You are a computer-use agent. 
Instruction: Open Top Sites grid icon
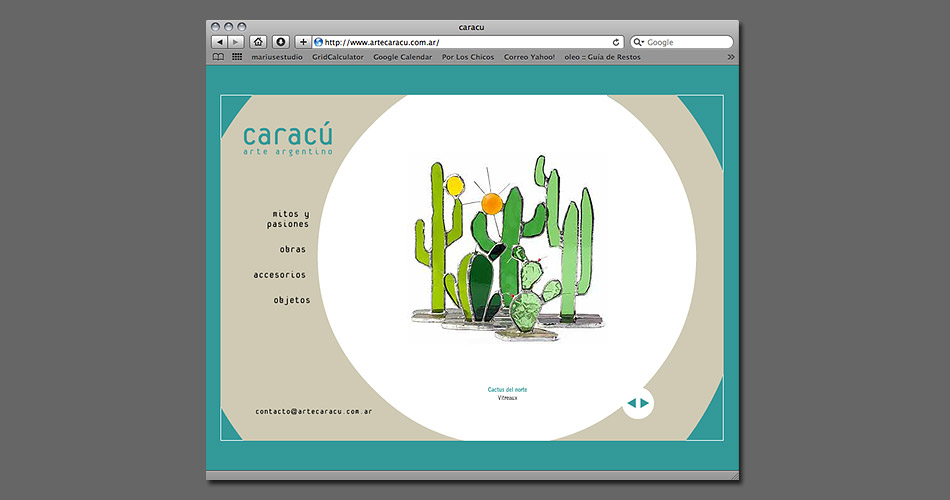pos(237,57)
